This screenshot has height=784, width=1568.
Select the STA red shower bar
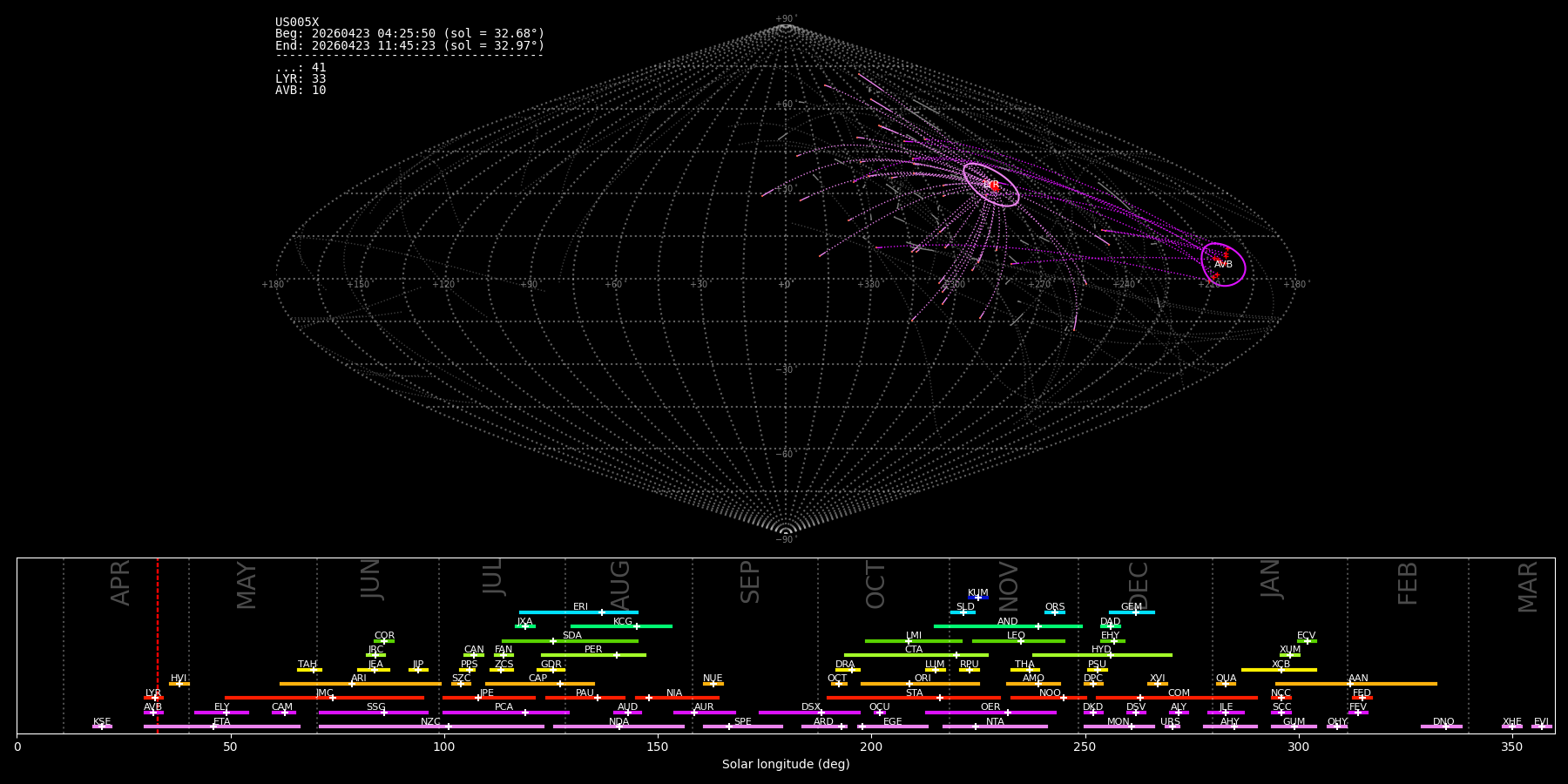tap(914, 698)
